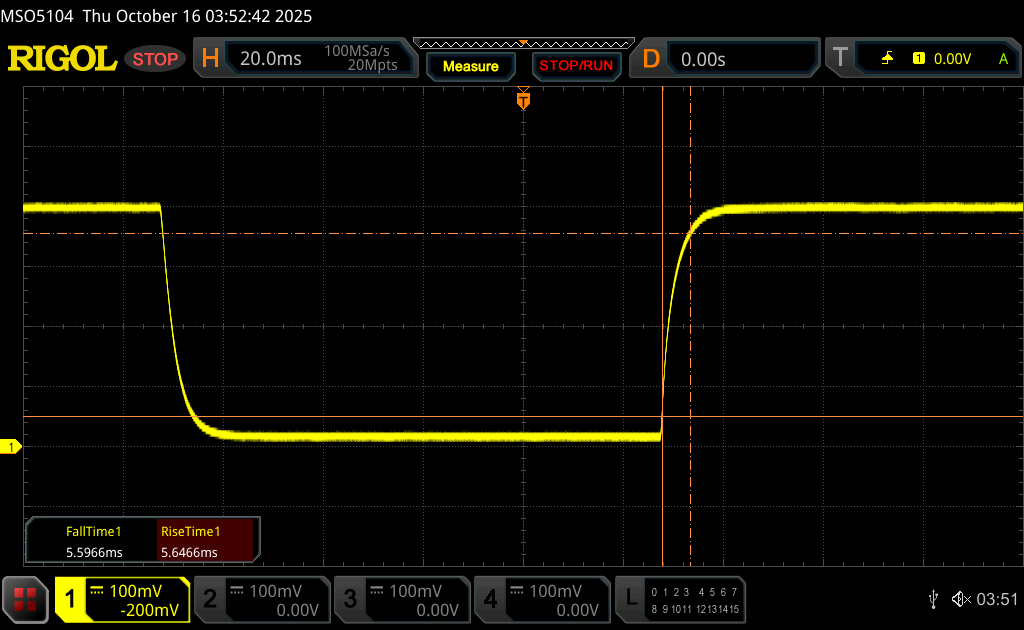Viewport: 1024px width, 630px height.
Task: Toggle the muted speaker sound icon
Action: click(960, 599)
